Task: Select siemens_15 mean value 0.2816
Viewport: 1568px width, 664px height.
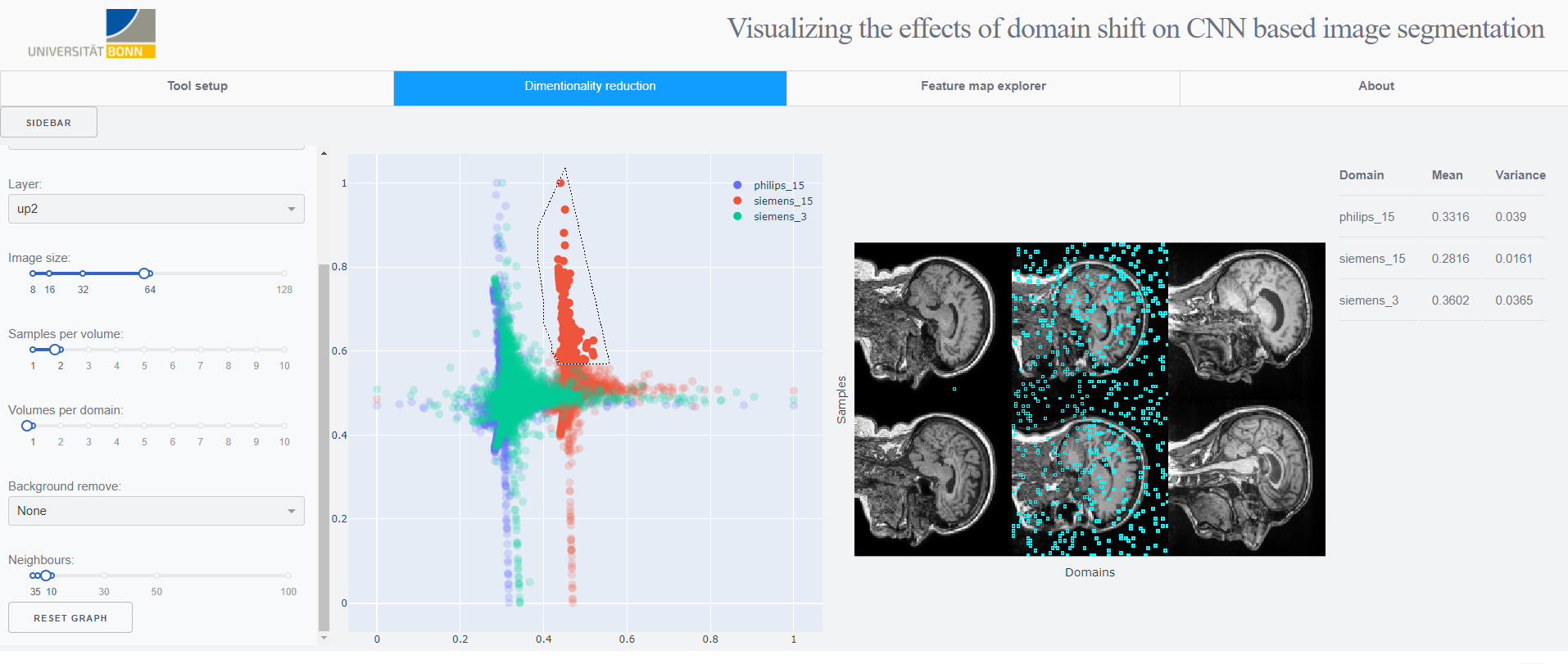Action: [1450, 259]
